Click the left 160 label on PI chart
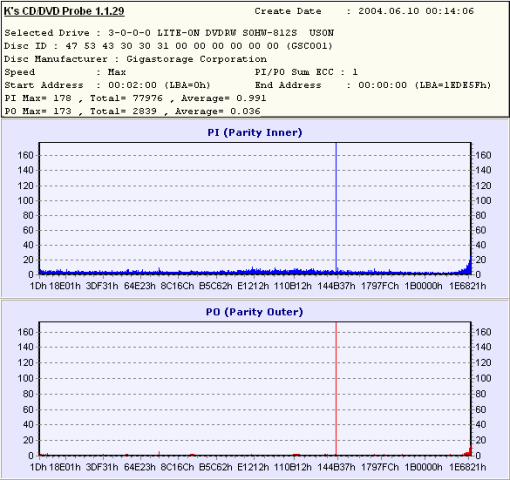510x480 pixels. pos(26,155)
